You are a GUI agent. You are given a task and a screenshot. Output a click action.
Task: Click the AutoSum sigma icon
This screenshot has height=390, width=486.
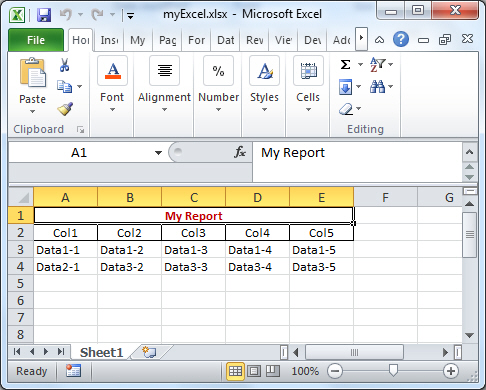(346, 64)
